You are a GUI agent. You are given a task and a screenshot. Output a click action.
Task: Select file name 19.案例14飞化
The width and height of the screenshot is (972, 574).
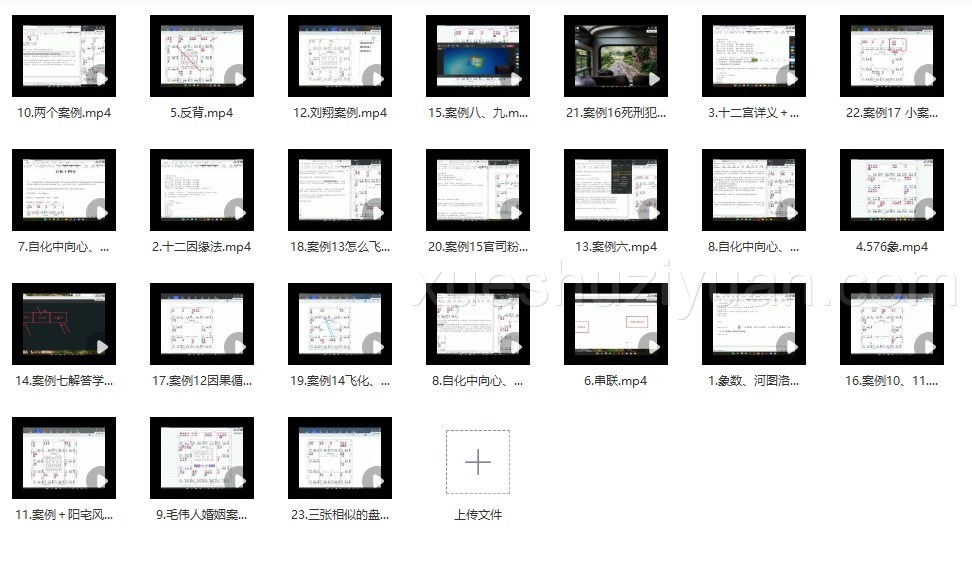click(340, 381)
